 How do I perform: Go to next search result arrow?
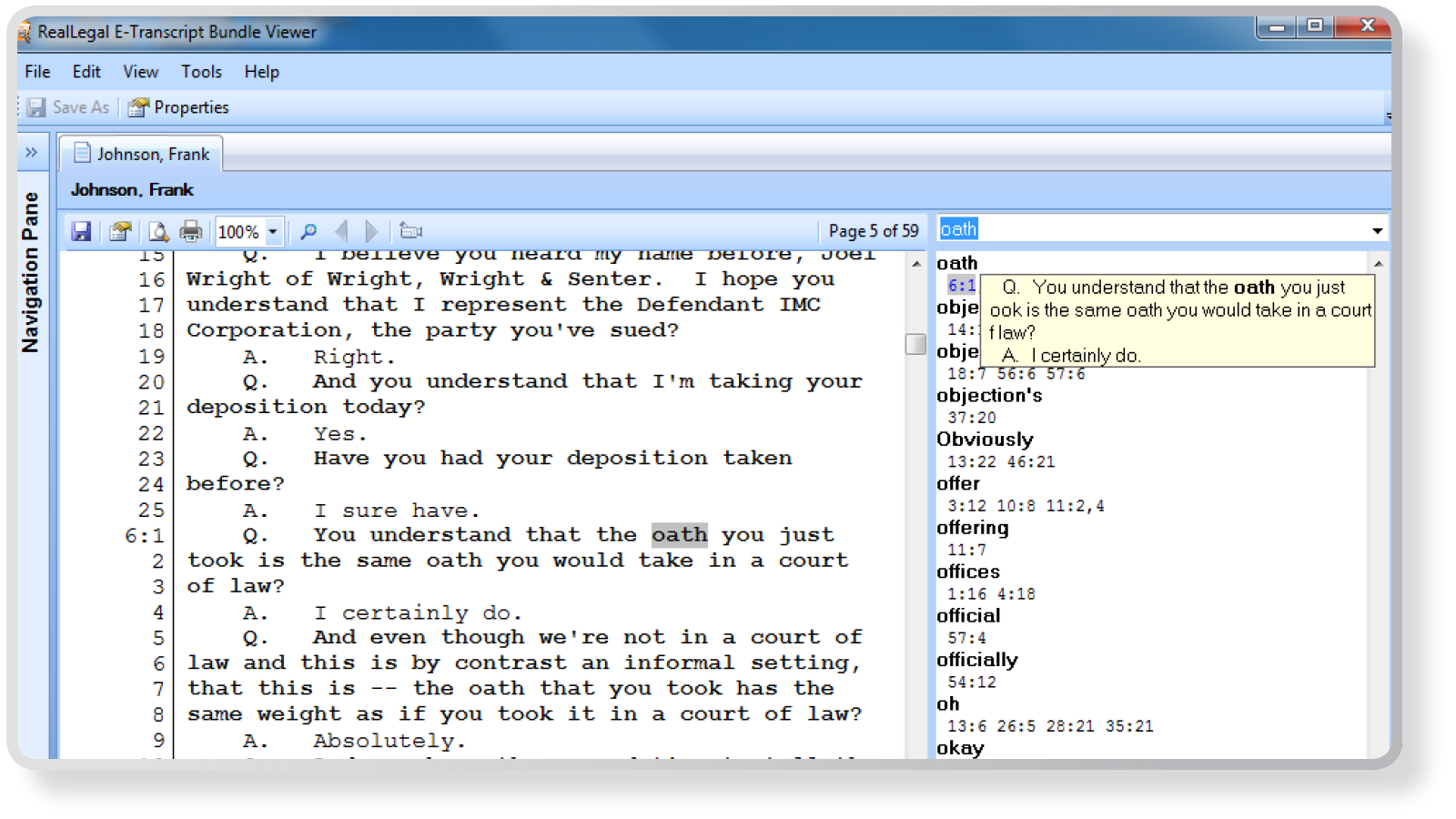point(370,231)
